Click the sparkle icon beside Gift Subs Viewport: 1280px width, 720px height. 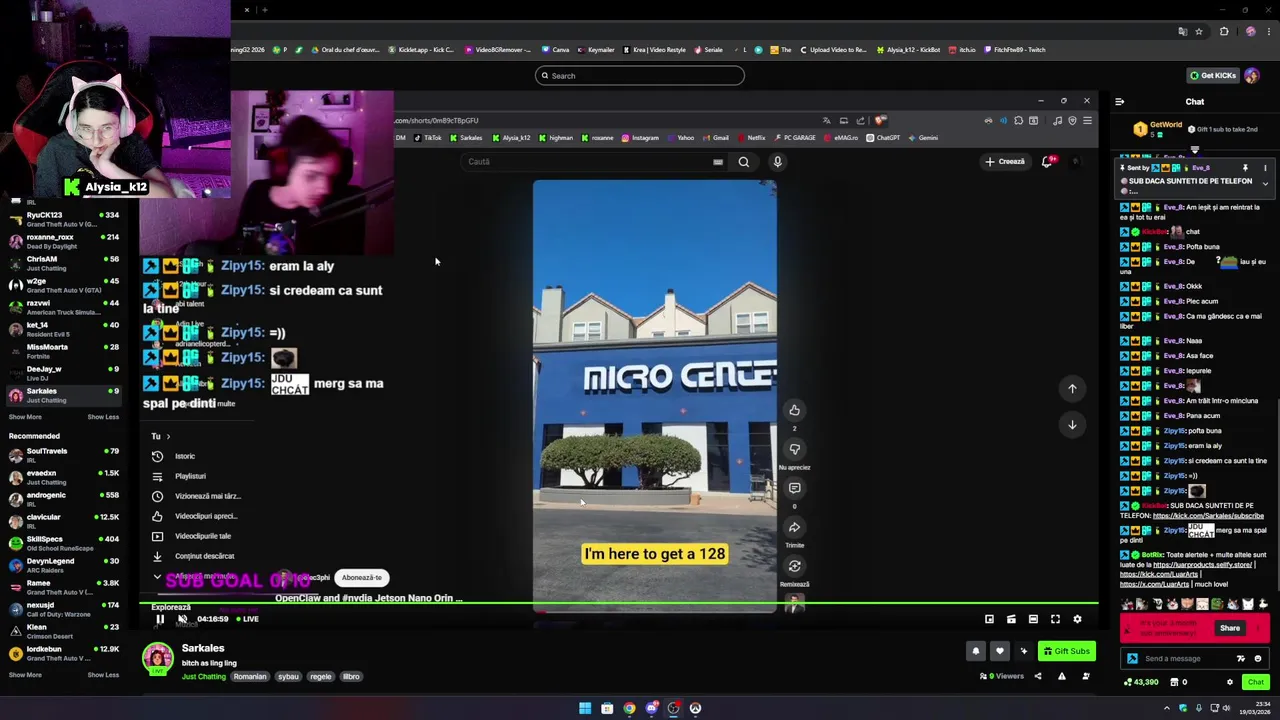1023,651
